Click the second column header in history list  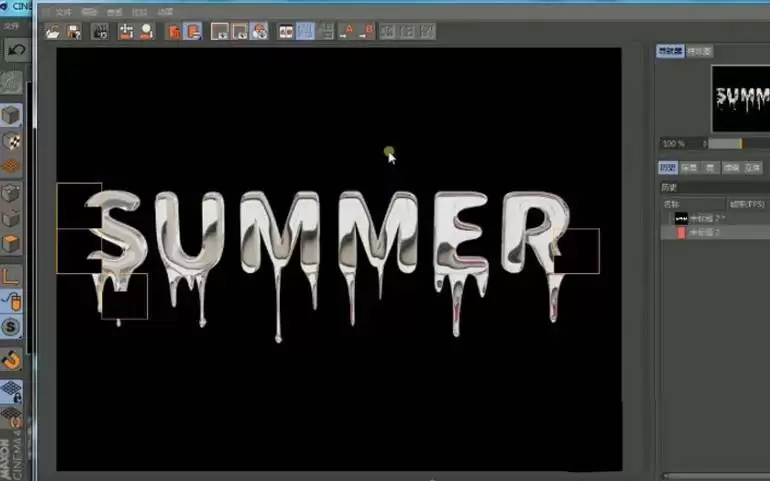pos(748,204)
